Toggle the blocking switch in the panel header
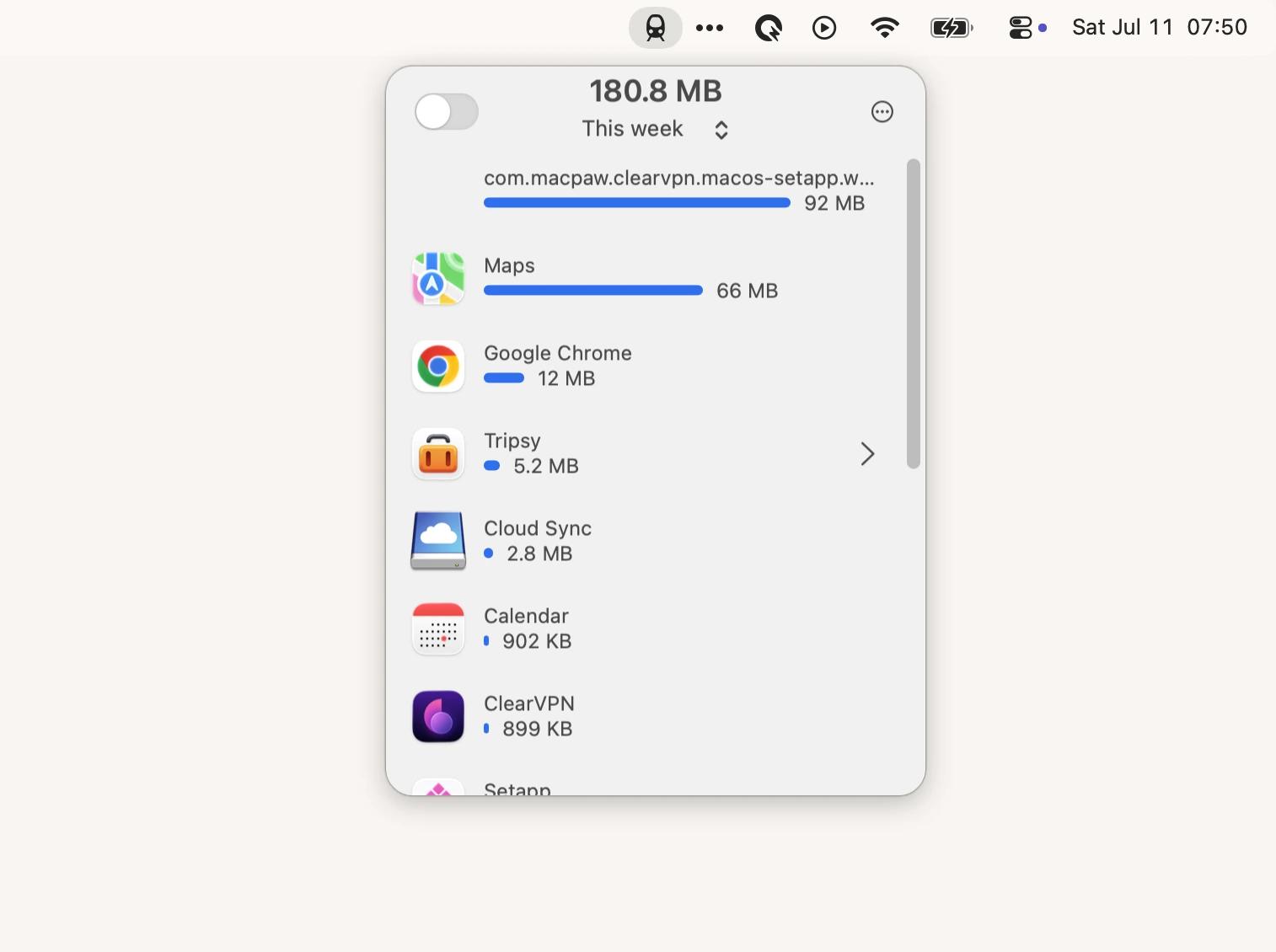The width and height of the screenshot is (1276, 952). [x=447, y=111]
